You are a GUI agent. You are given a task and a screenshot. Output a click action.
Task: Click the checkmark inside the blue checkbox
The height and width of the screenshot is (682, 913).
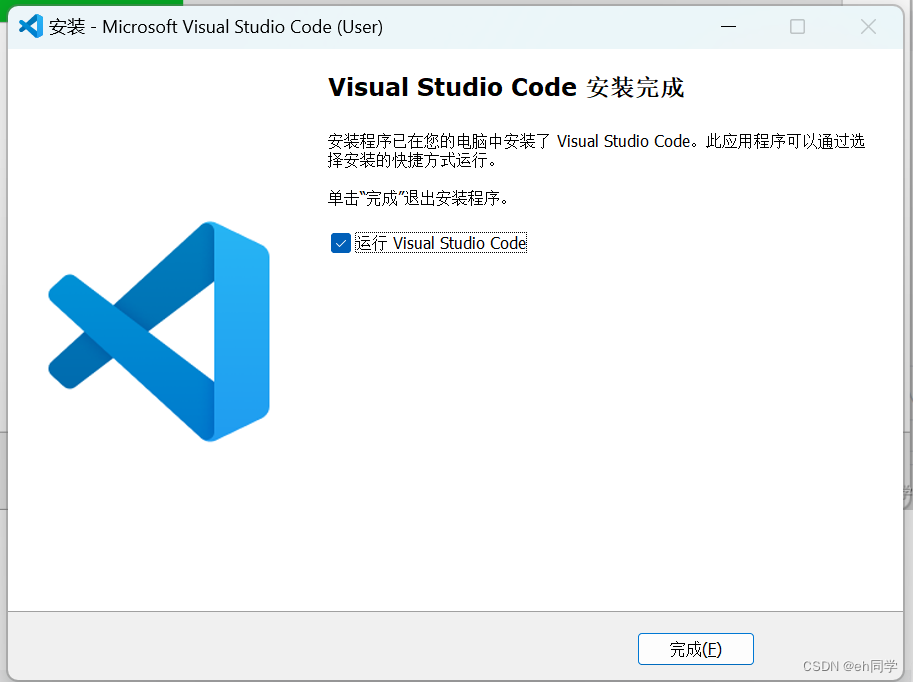[x=341, y=243]
